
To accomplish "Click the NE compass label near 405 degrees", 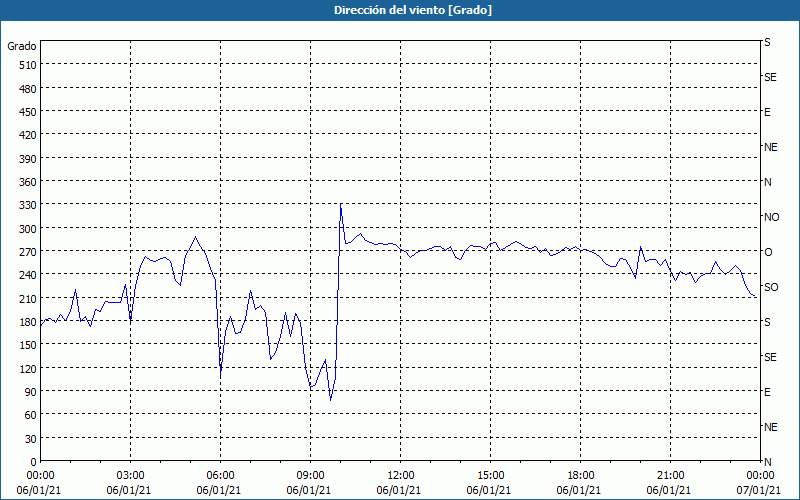I will tap(770, 147).
